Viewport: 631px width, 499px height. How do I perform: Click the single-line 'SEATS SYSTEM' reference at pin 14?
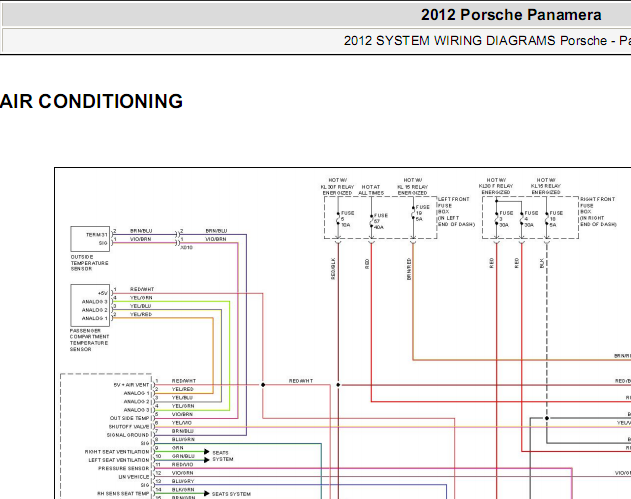231,494
